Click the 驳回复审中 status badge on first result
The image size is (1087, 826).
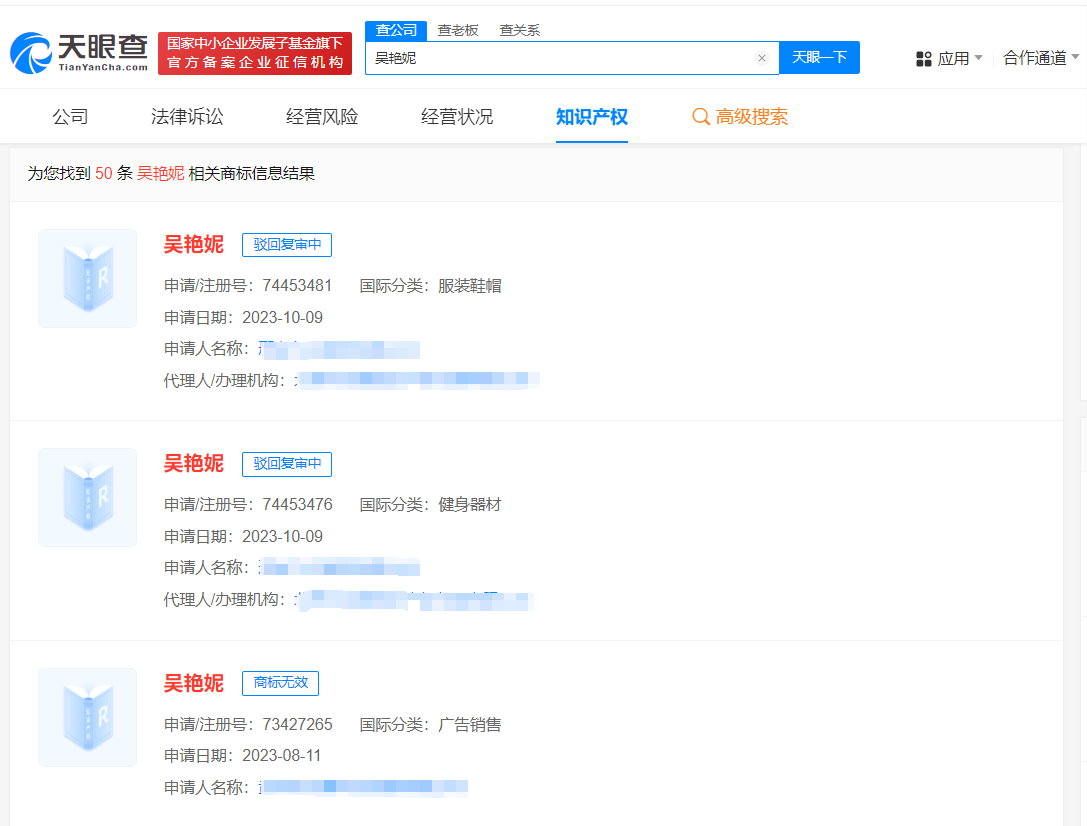pyautogui.click(x=287, y=244)
